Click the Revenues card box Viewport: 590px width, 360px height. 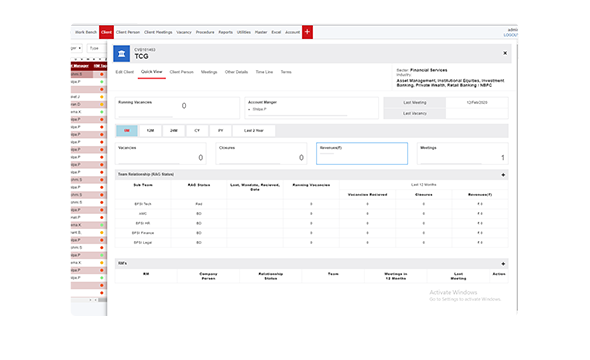click(362, 153)
